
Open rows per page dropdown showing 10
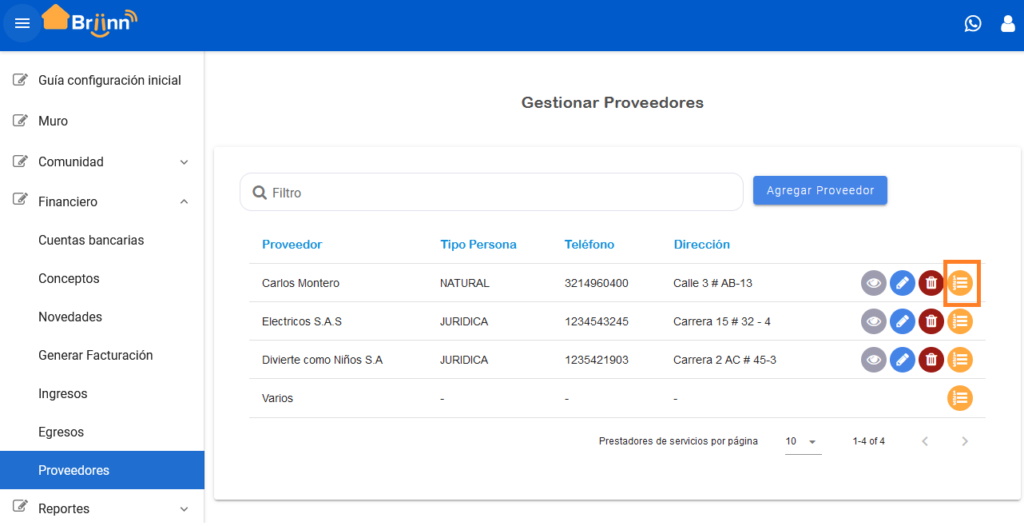click(803, 441)
